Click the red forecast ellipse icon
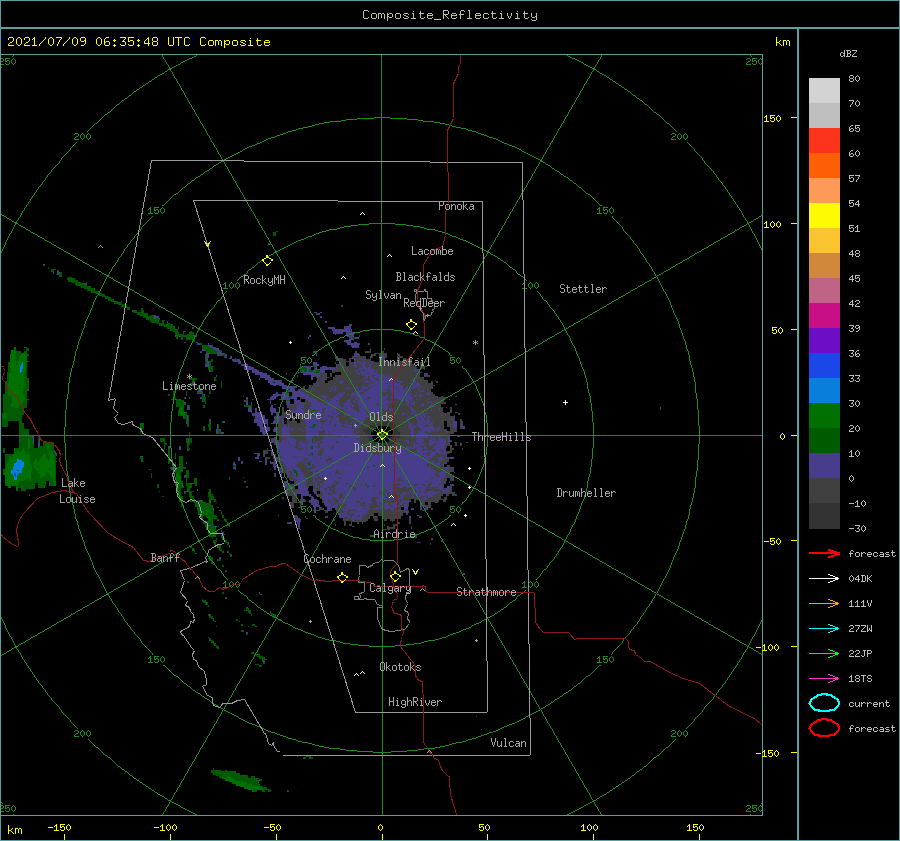Image resolution: width=900 pixels, height=841 pixels. coord(824,728)
